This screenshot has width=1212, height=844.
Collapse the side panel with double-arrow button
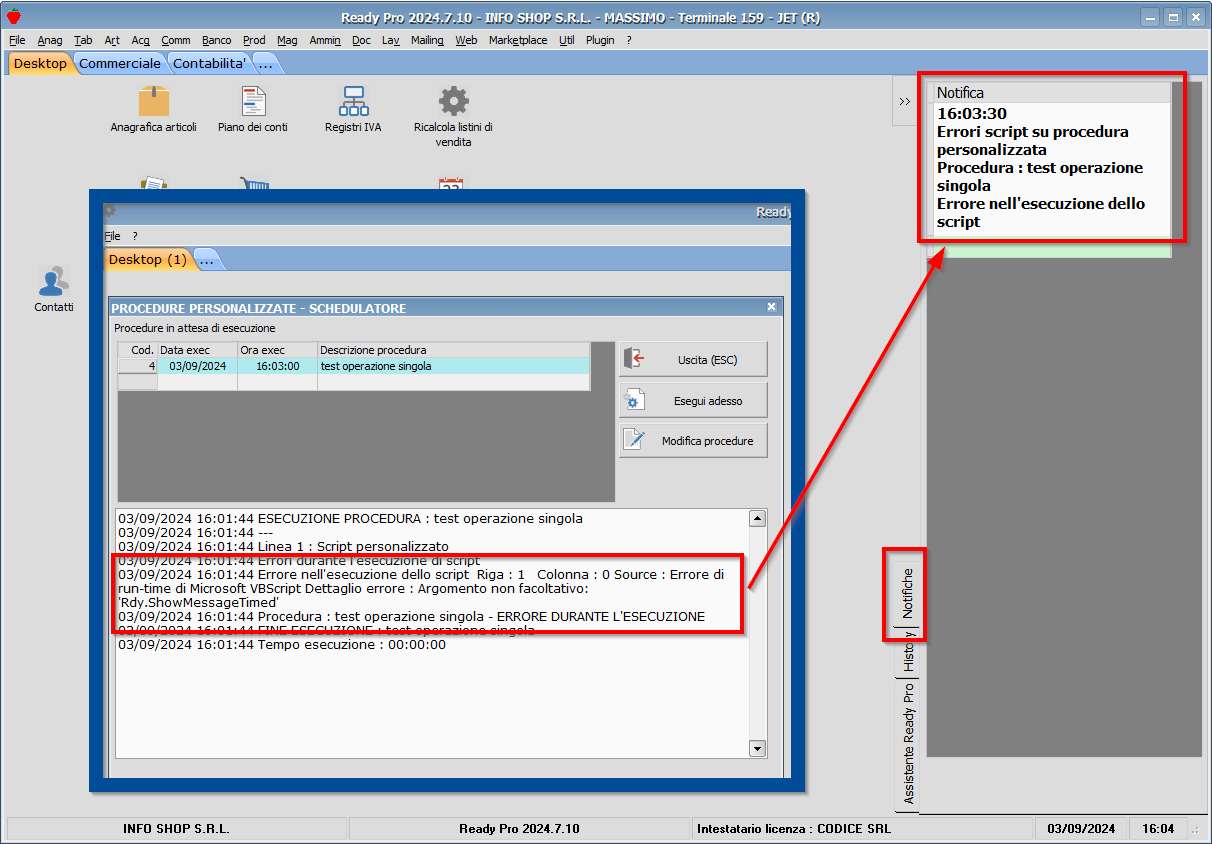[x=904, y=102]
